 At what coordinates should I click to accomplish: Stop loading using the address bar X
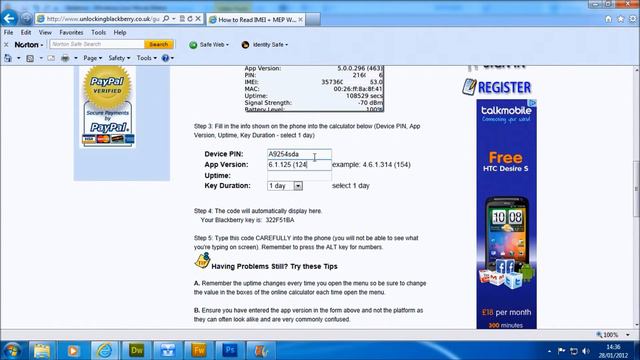pyautogui.click(x=198, y=19)
